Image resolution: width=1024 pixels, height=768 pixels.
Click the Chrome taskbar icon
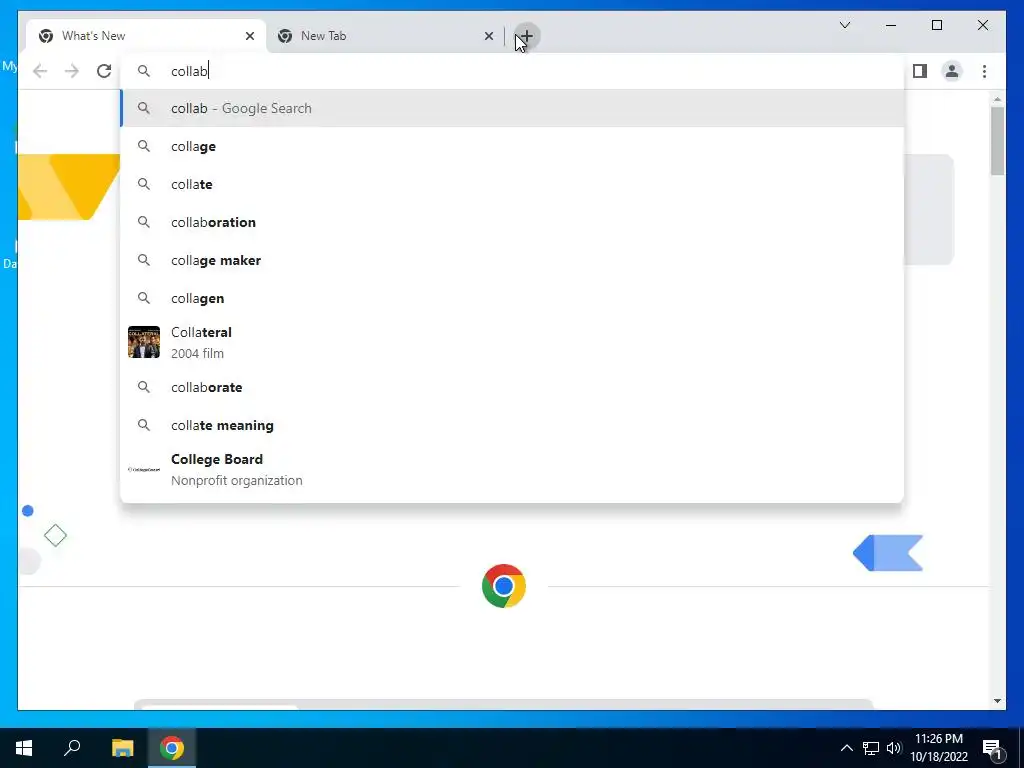tap(172, 748)
